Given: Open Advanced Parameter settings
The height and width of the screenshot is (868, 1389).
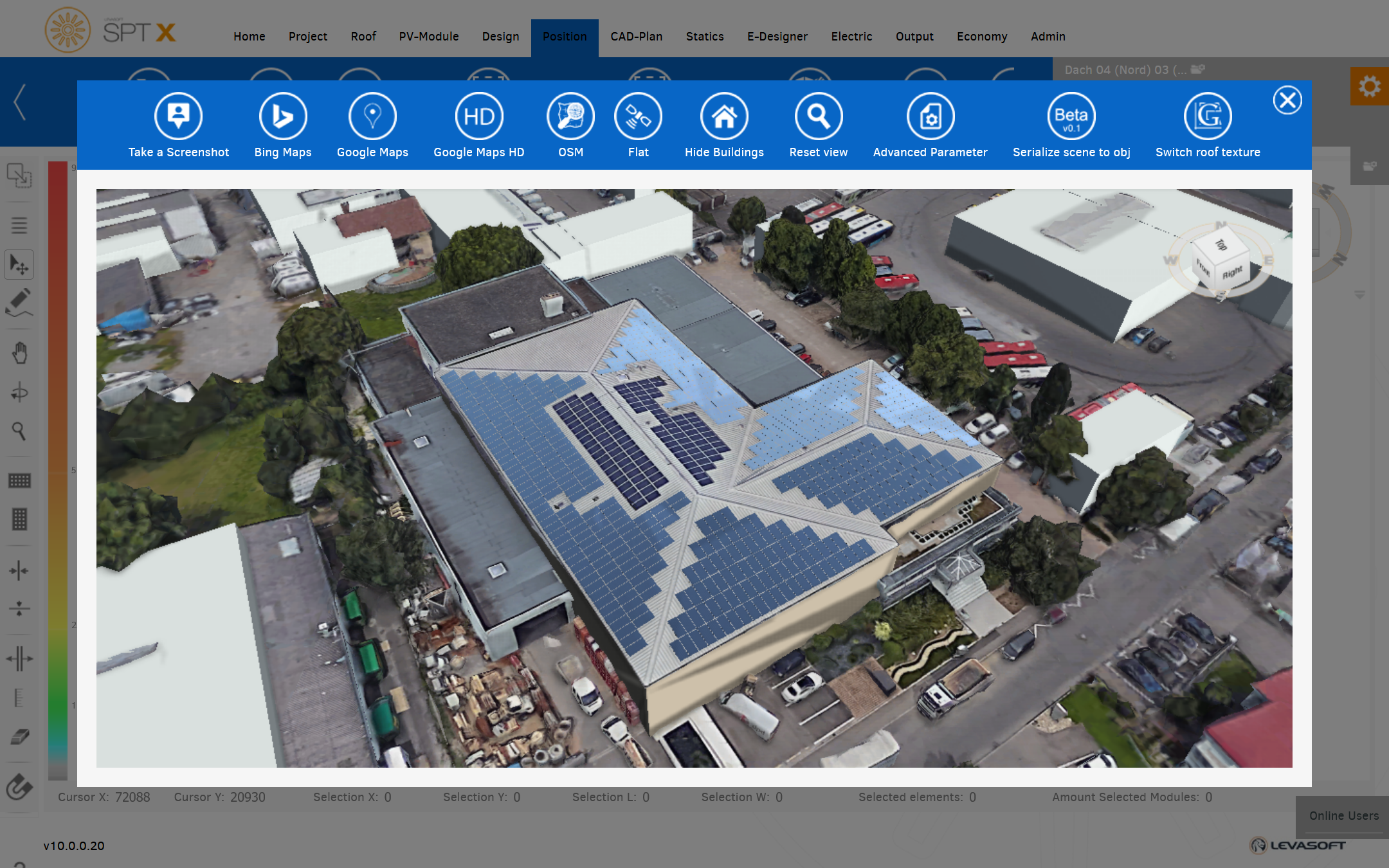Looking at the screenshot, I should tap(930, 116).
